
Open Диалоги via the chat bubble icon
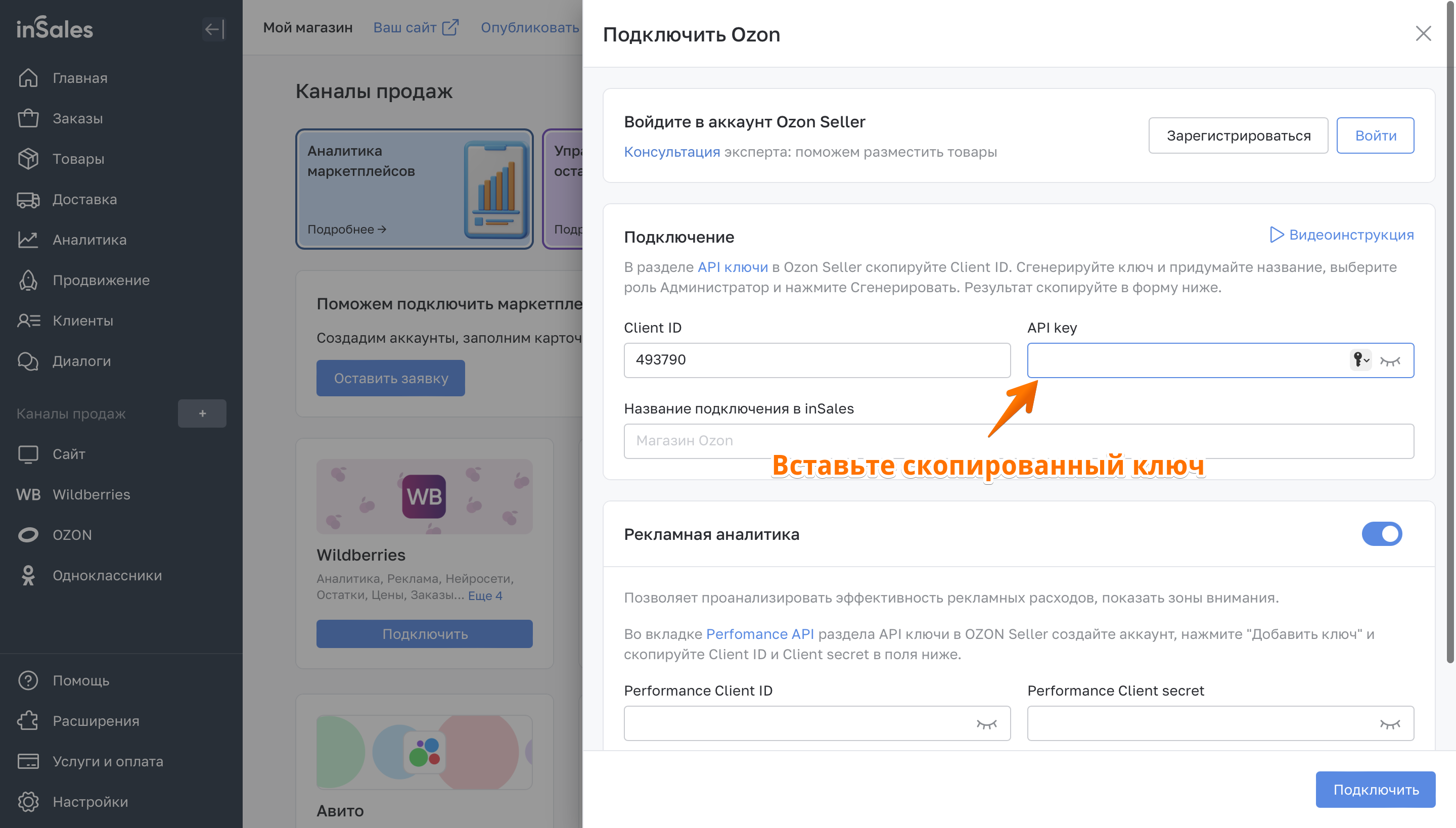[x=28, y=361]
